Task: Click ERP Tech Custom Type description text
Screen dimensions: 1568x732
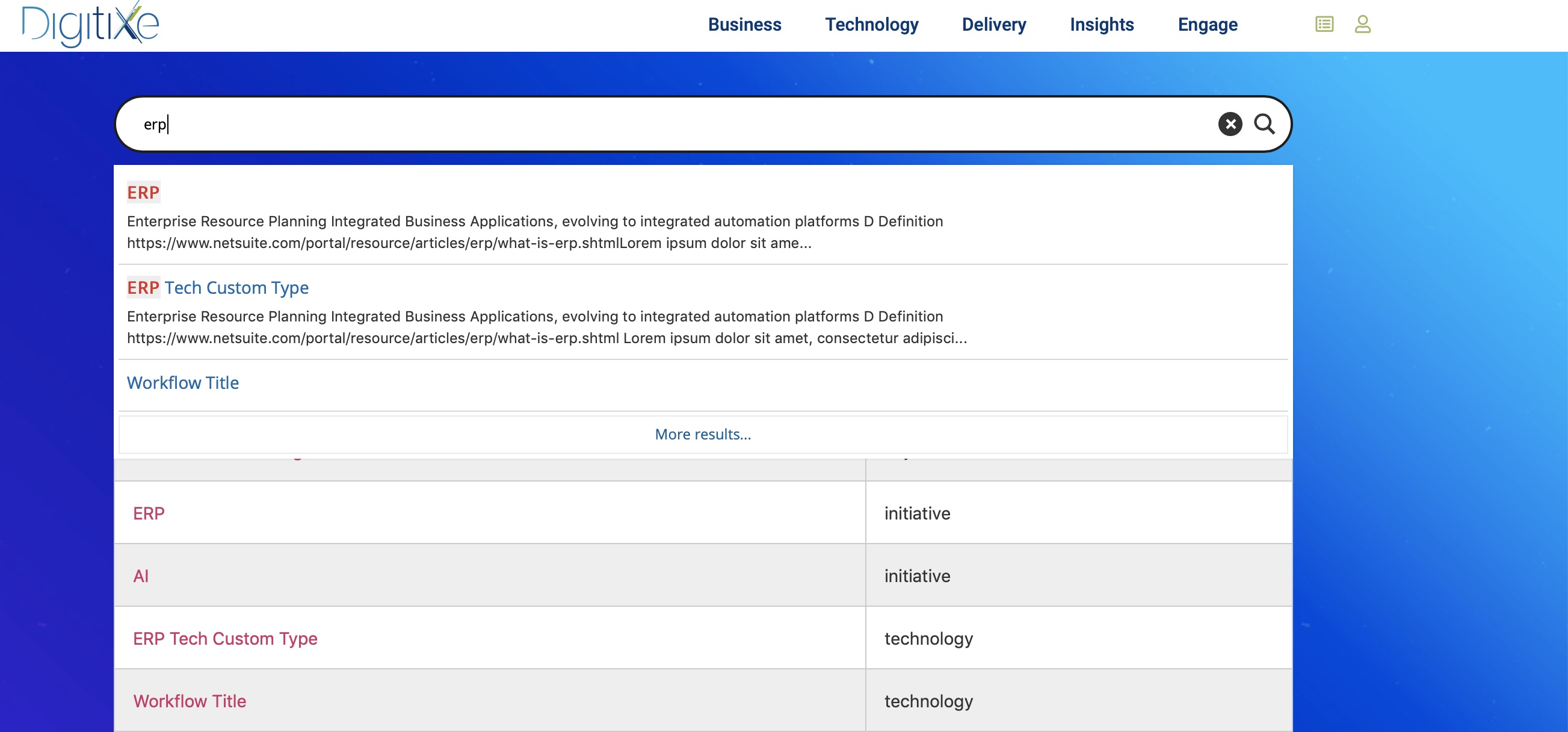Action: point(546,327)
